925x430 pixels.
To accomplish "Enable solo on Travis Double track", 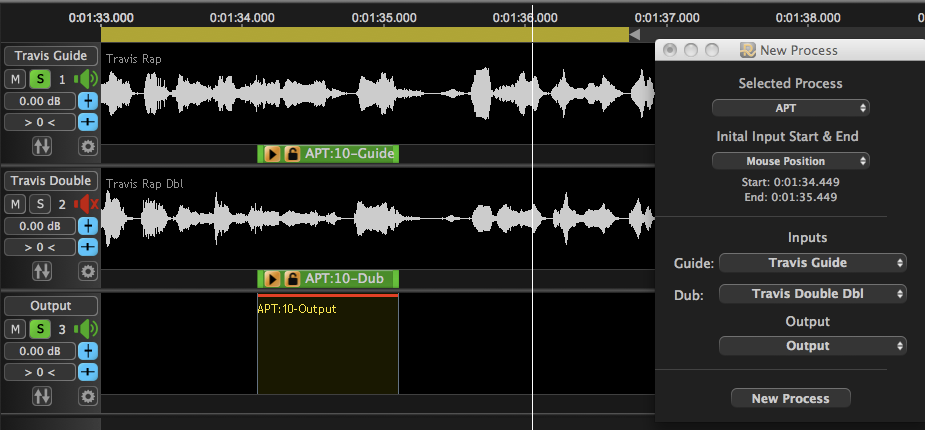I will [x=39, y=204].
